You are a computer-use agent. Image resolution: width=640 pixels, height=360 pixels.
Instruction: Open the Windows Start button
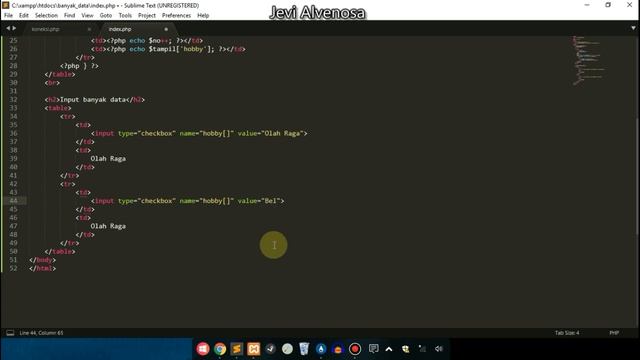pos(203,349)
